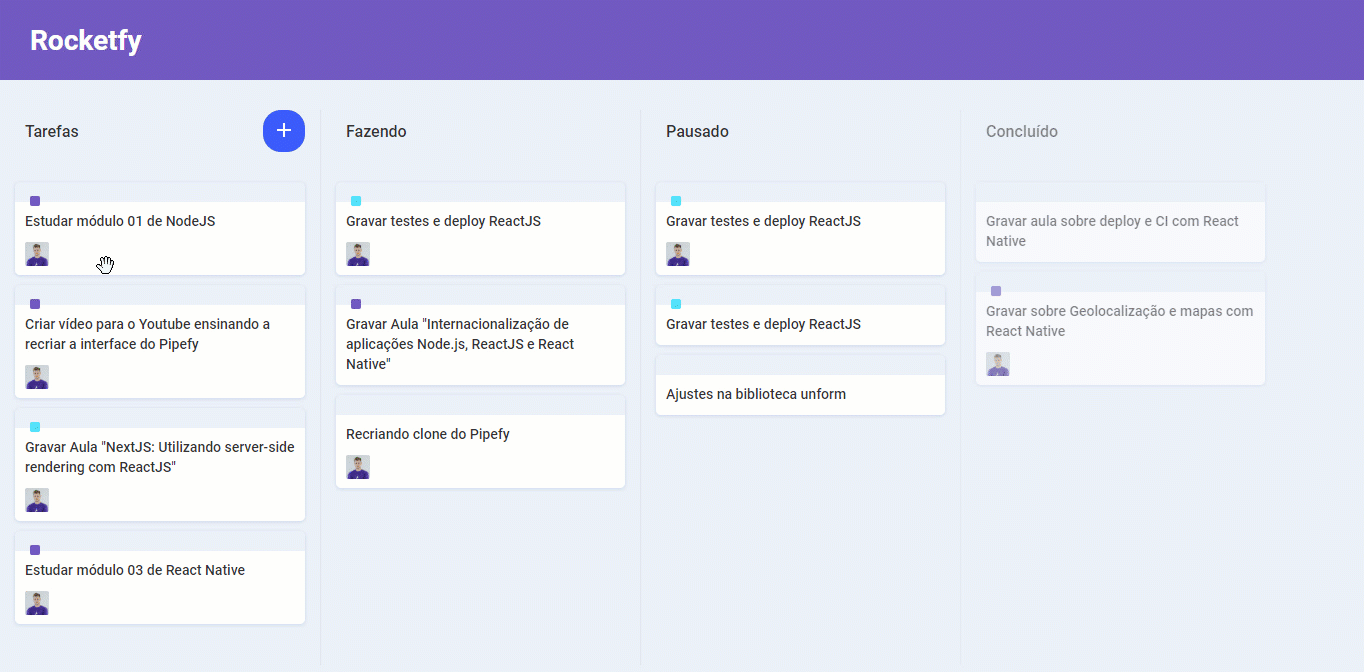Screen dimensions: 1364x672
Task: Open "Gravar Aula Internacionalização" card text
Action: (x=460, y=344)
